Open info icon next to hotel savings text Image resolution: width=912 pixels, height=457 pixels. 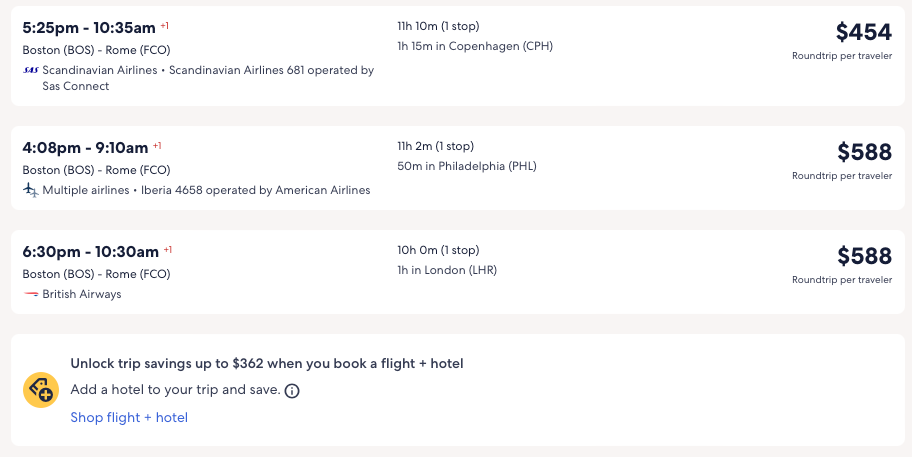292,391
